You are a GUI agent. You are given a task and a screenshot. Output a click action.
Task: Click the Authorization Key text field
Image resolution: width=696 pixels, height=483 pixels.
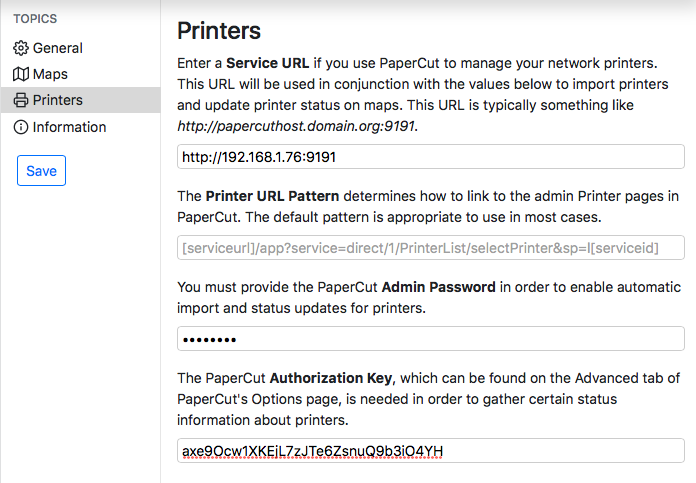(431, 451)
